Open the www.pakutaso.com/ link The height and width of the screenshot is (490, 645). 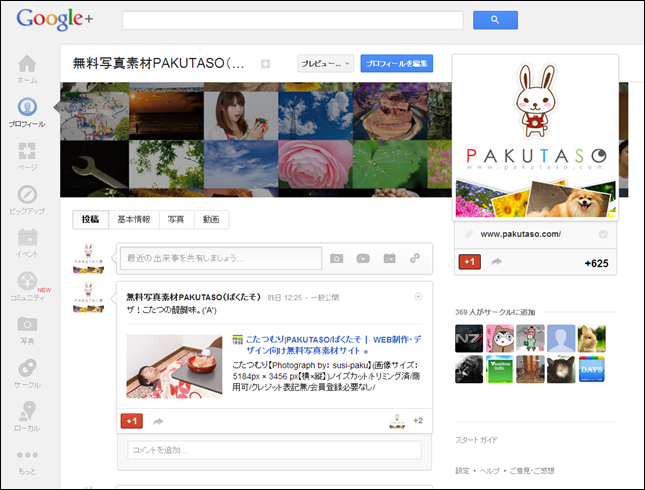(x=520, y=234)
